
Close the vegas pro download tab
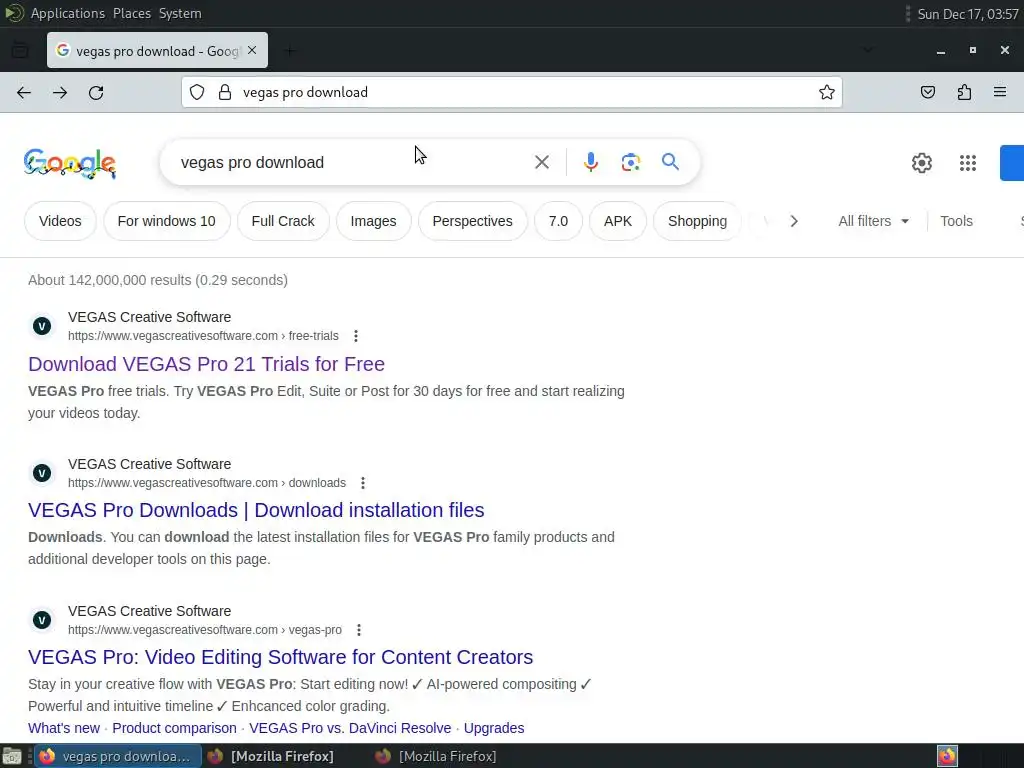[252, 50]
